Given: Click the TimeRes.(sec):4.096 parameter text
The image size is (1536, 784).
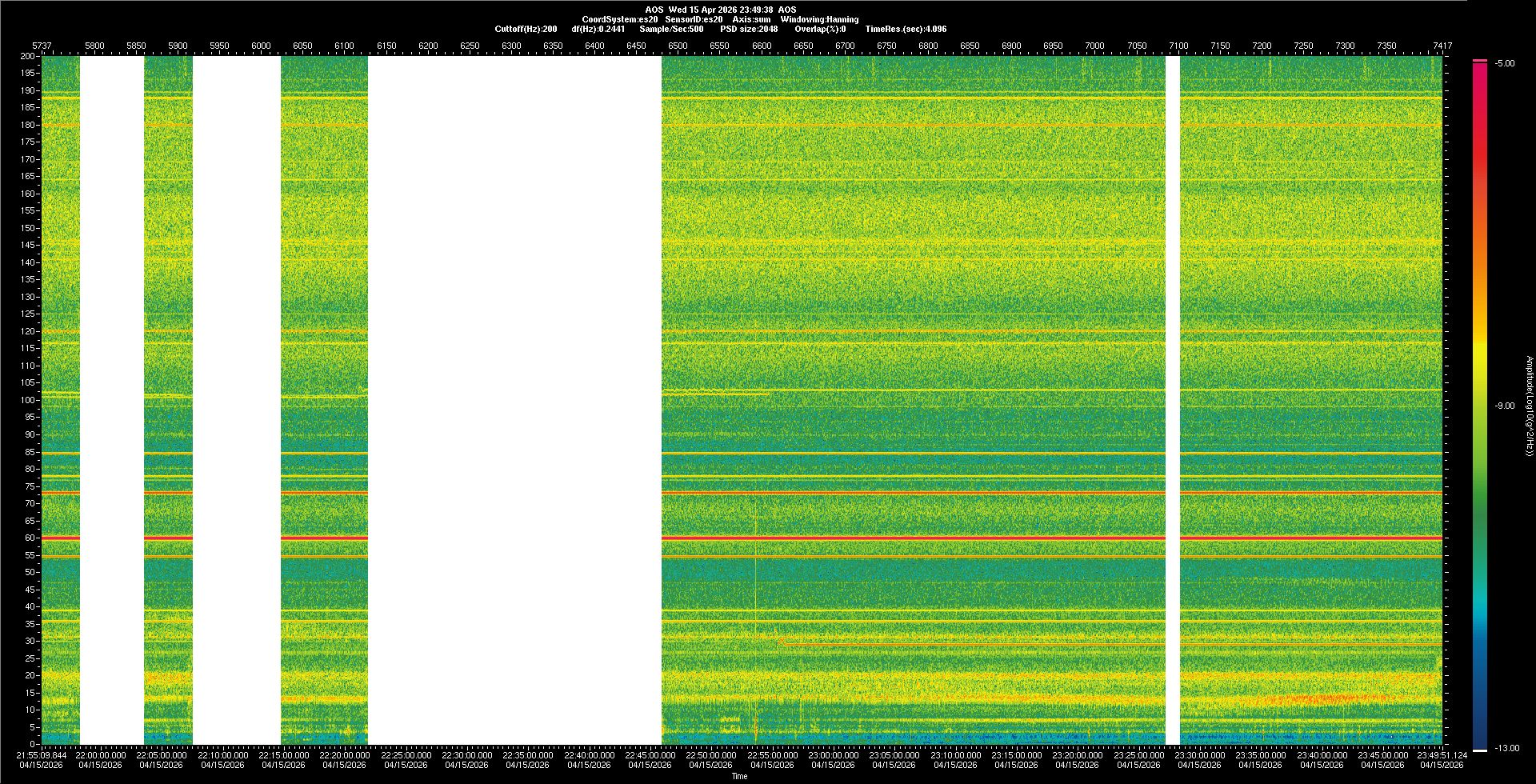Looking at the screenshot, I should coord(906,29).
